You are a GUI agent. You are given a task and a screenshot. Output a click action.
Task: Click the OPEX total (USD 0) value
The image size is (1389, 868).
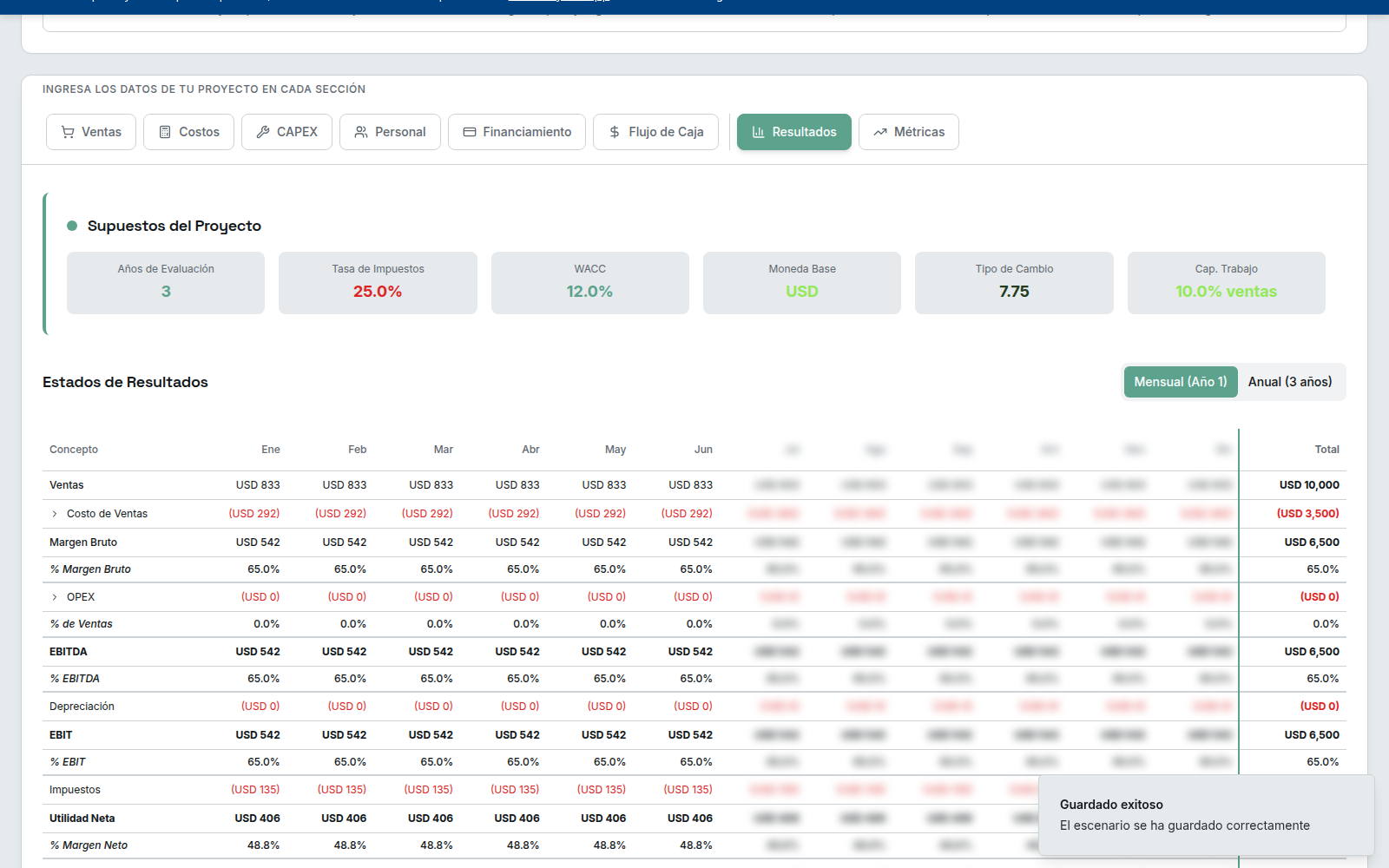pos(1320,597)
